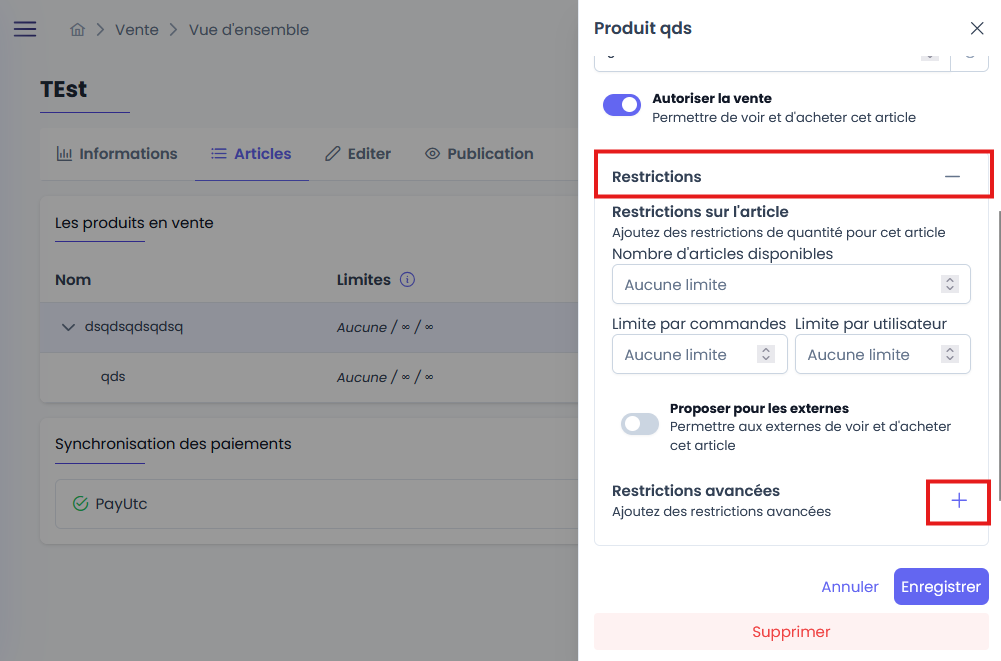Click stepper of Limite par commandes
Viewport: 1001px width, 661px height.
tap(765, 354)
